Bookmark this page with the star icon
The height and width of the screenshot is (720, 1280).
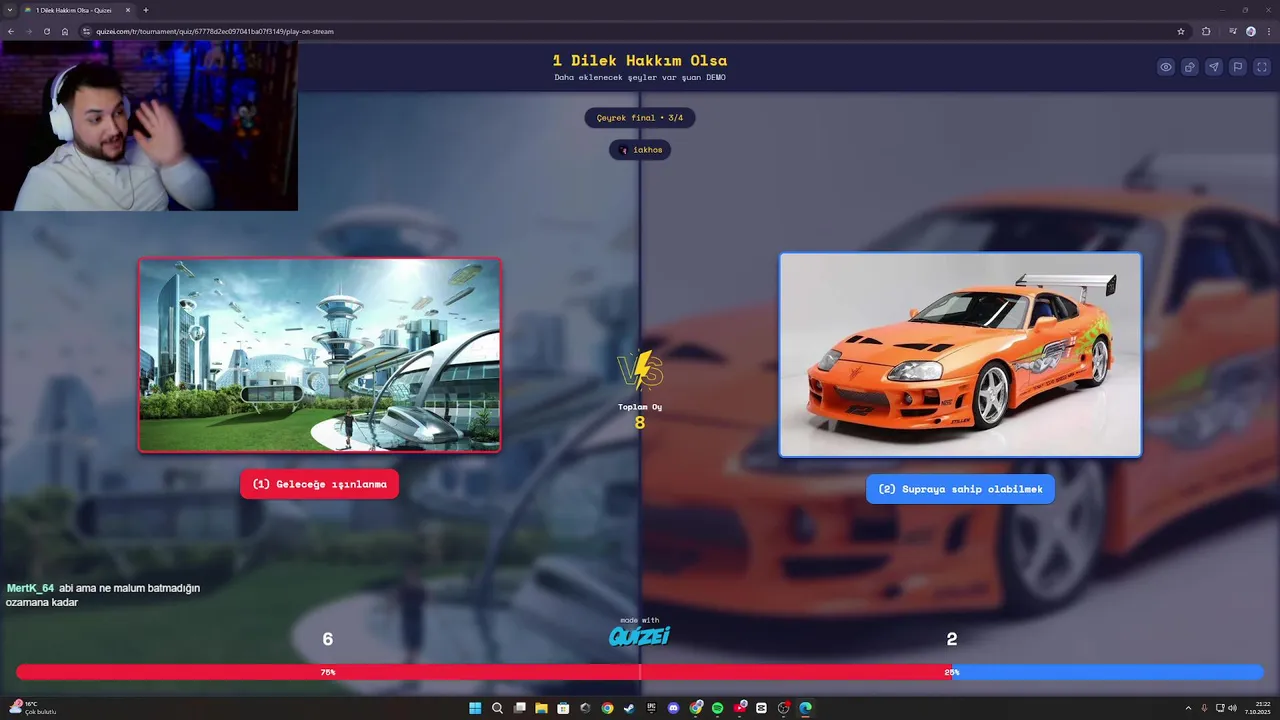click(x=1181, y=31)
